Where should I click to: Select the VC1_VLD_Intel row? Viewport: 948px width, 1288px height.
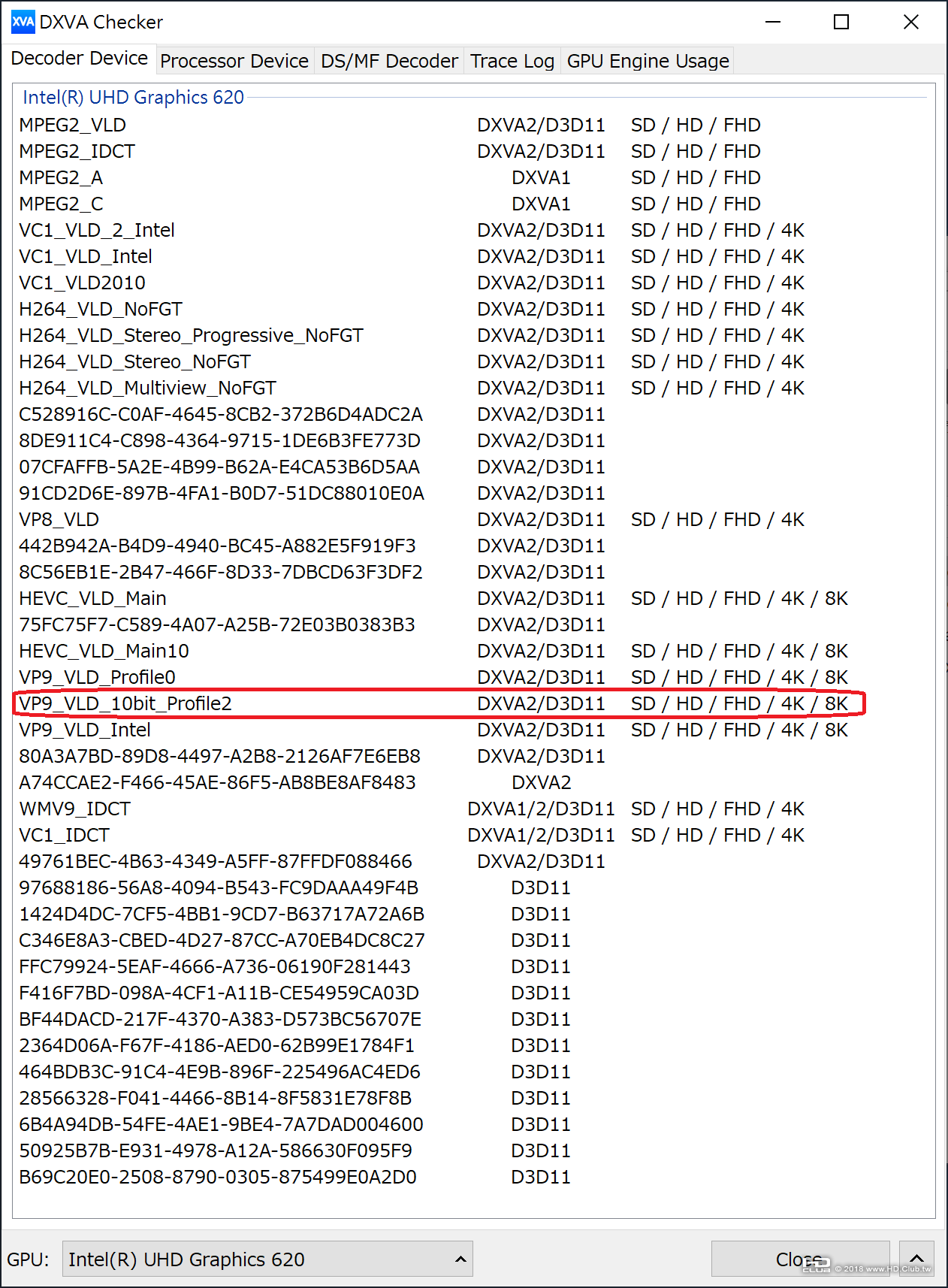point(473,256)
